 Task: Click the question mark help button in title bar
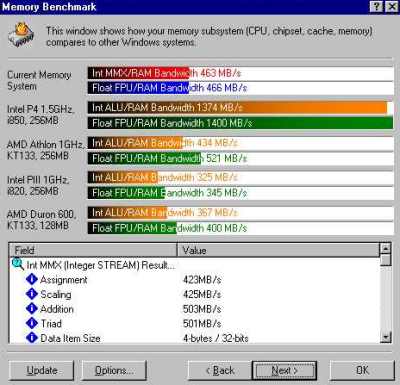(376, 7)
